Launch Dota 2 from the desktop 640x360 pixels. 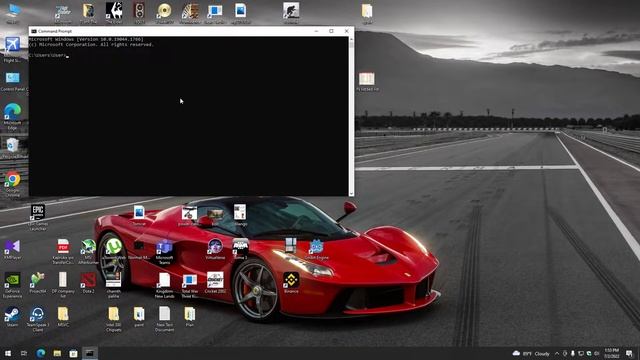click(88, 283)
